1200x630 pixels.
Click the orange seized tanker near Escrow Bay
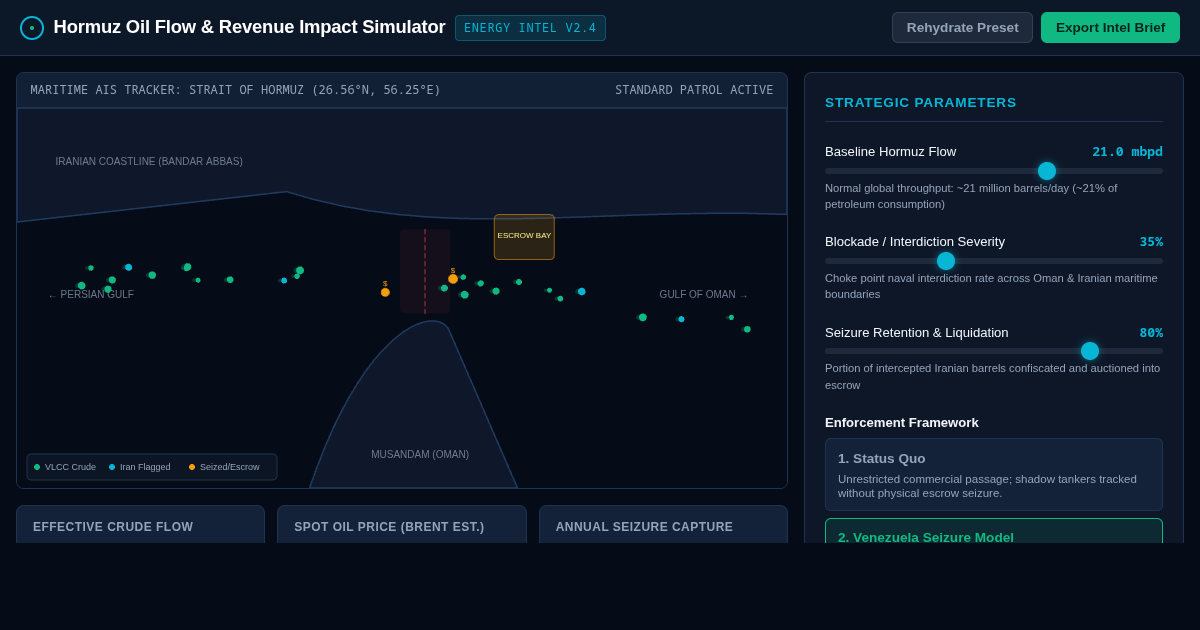pos(453,279)
